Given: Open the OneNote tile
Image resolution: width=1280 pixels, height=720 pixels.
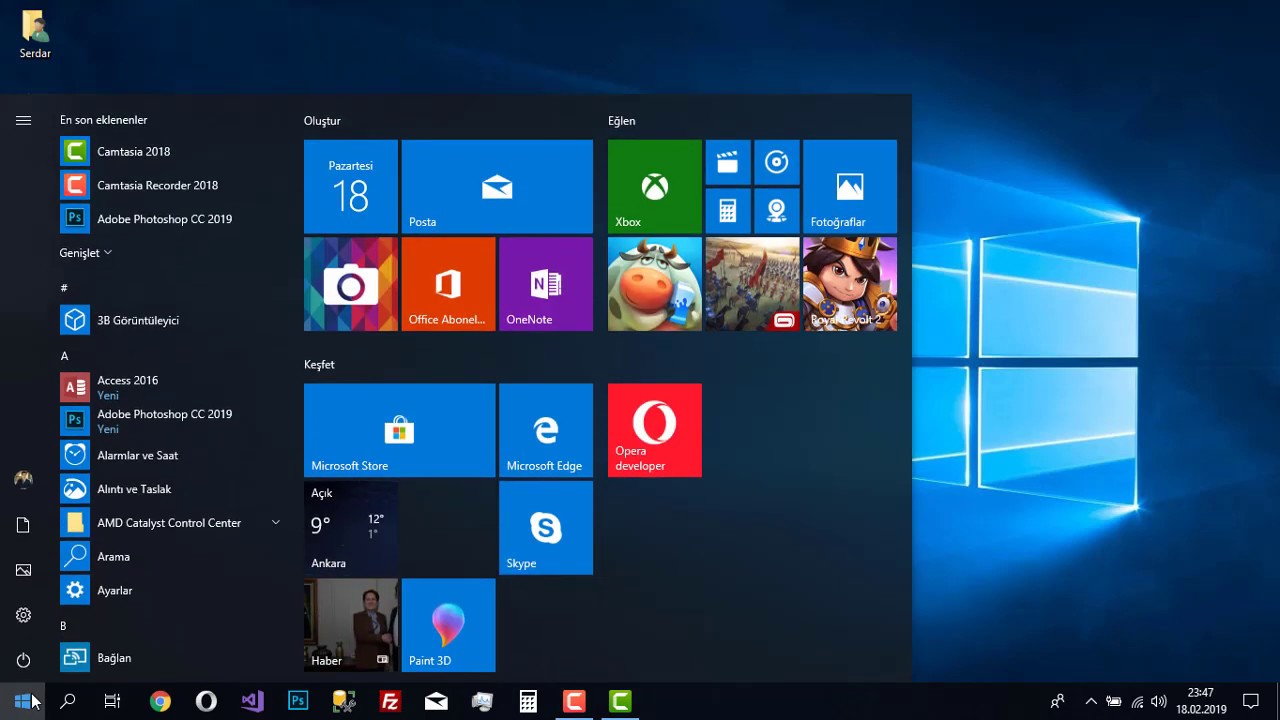Looking at the screenshot, I should click(546, 284).
